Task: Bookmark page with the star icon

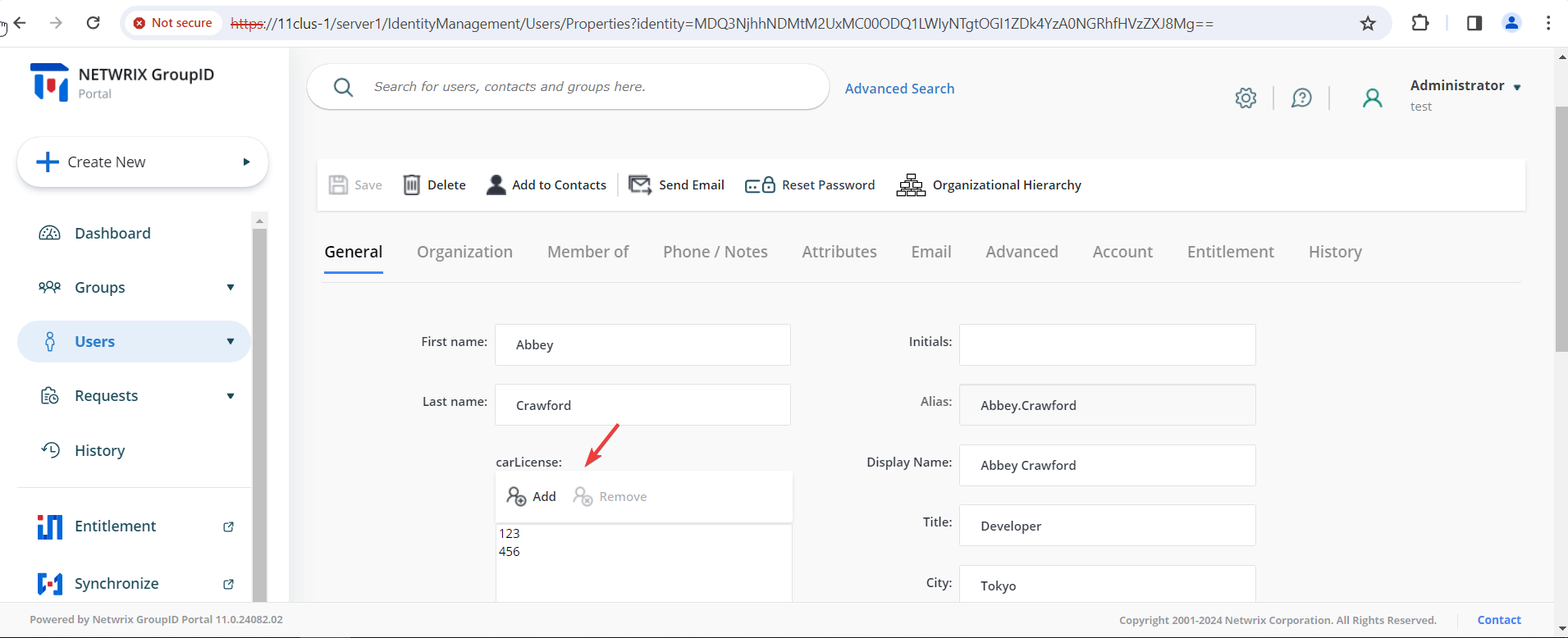Action: tap(1368, 23)
